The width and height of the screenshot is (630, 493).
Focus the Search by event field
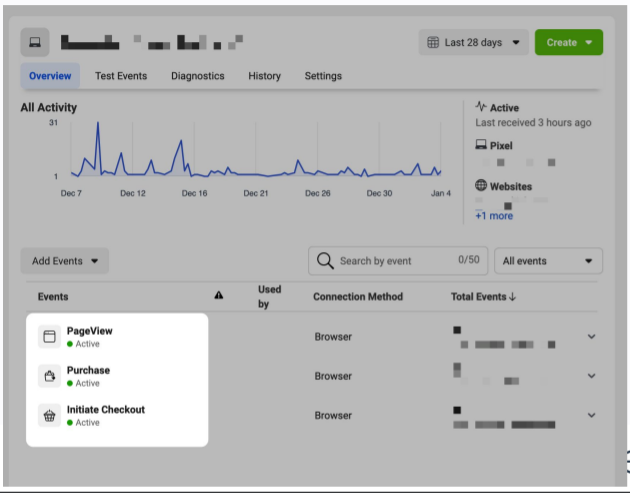pos(398,261)
